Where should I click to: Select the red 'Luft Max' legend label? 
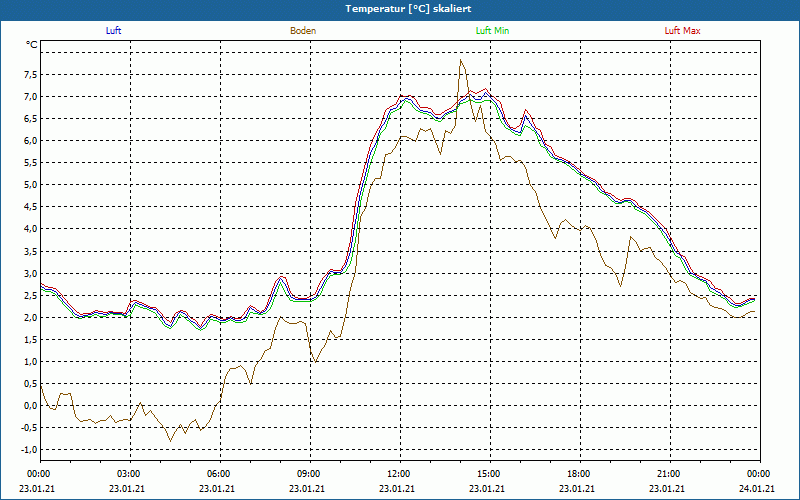pos(682,31)
